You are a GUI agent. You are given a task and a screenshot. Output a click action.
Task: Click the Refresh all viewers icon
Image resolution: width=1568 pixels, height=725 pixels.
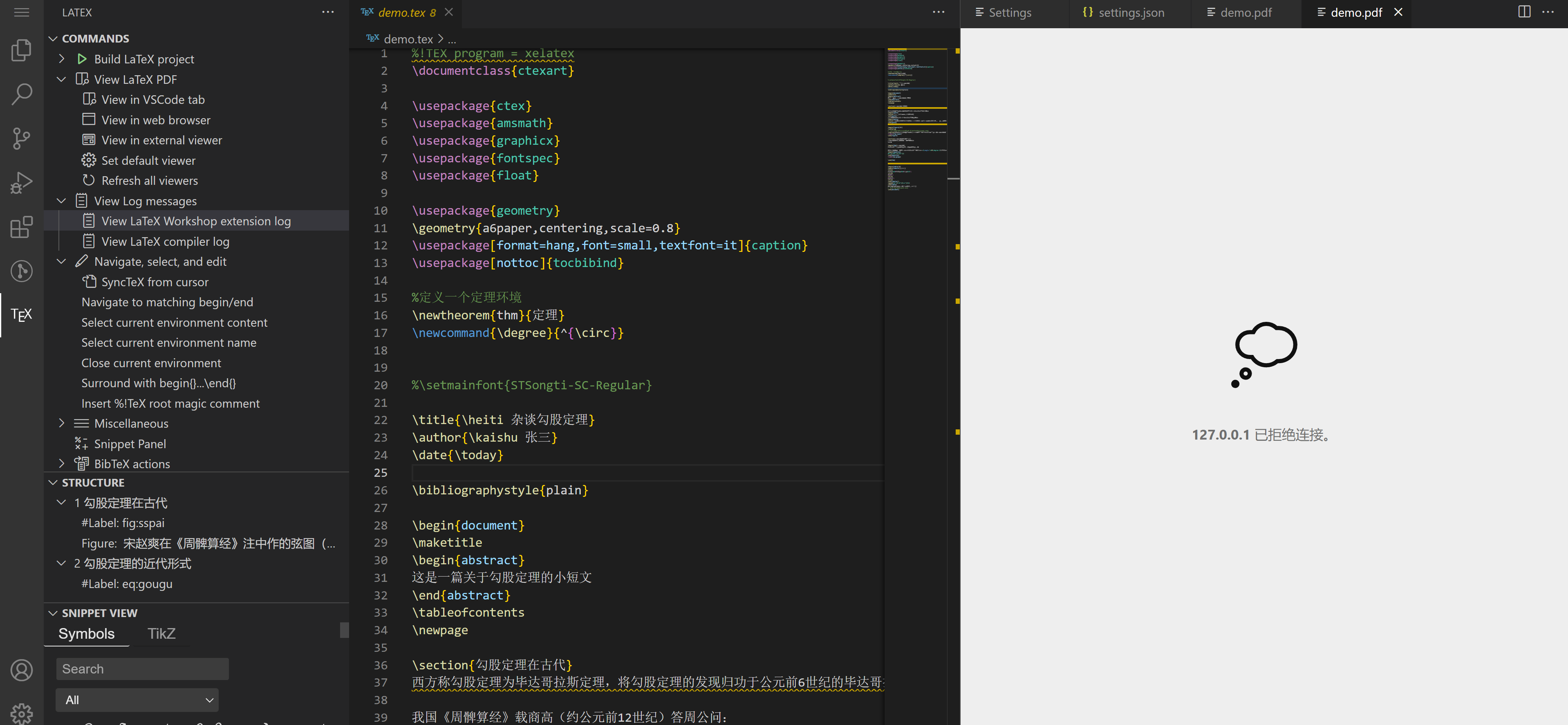pyautogui.click(x=89, y=180)
